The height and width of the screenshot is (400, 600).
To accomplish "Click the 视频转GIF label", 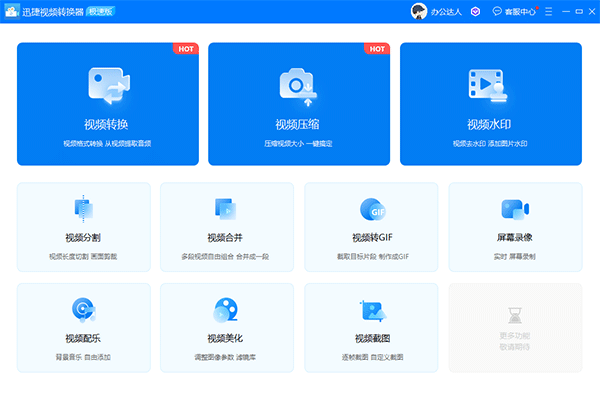I will (372, 238).
